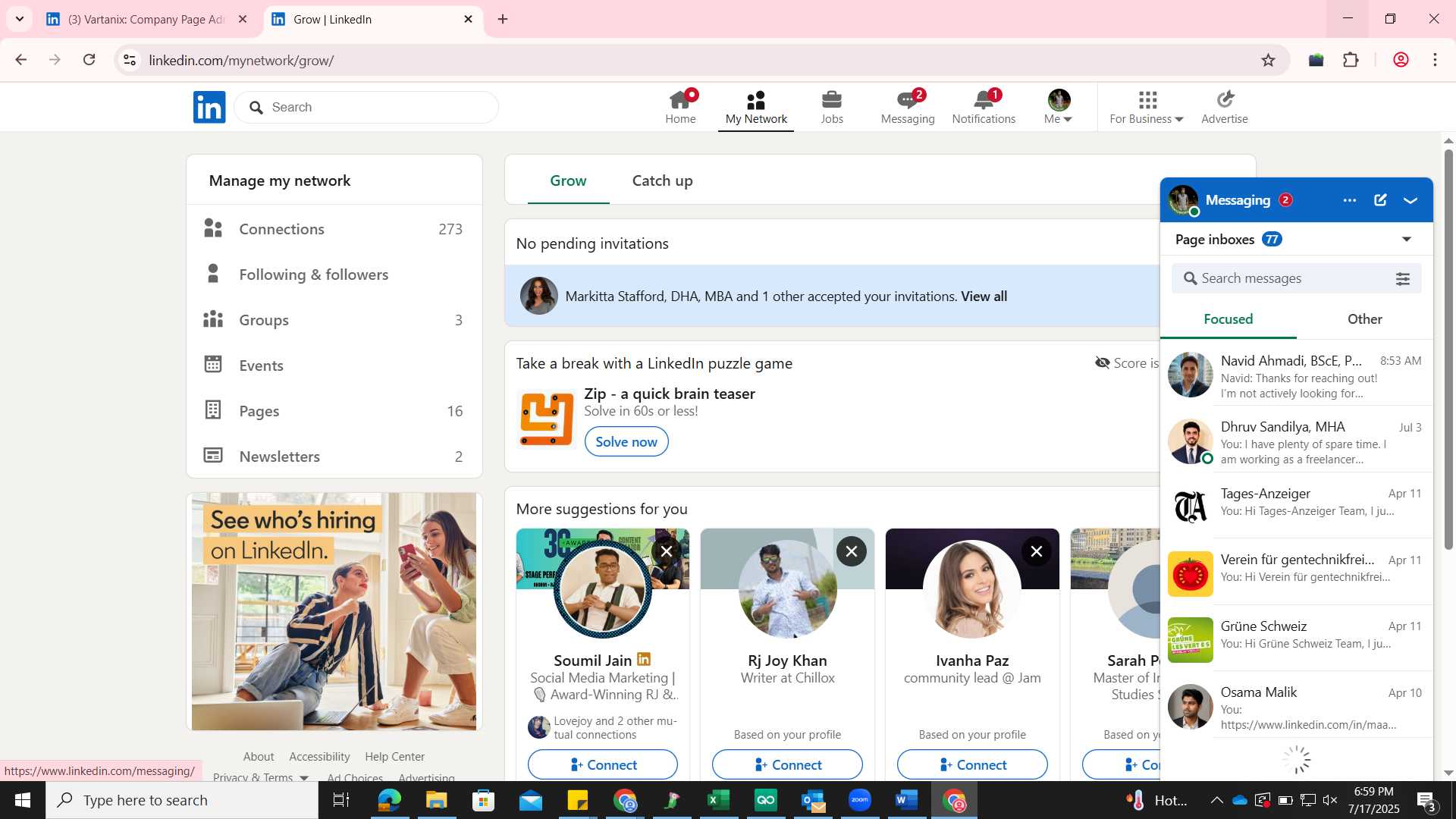Select the Focused messages tab
Image resolution: width=1456 pixels, height=819 pixels.
(1228, 319)
